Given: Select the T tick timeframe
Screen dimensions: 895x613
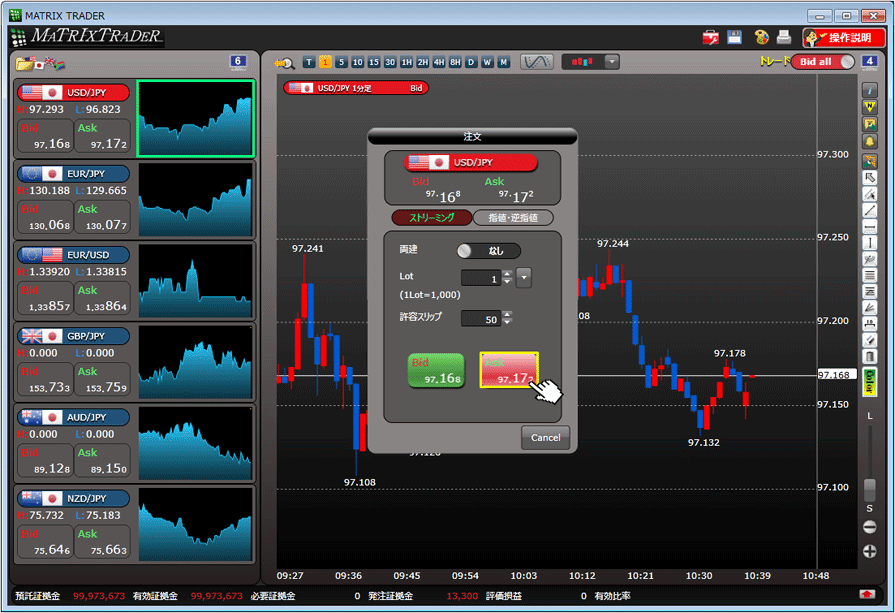Looking at the screenshot, I should (x=309, y=62).
